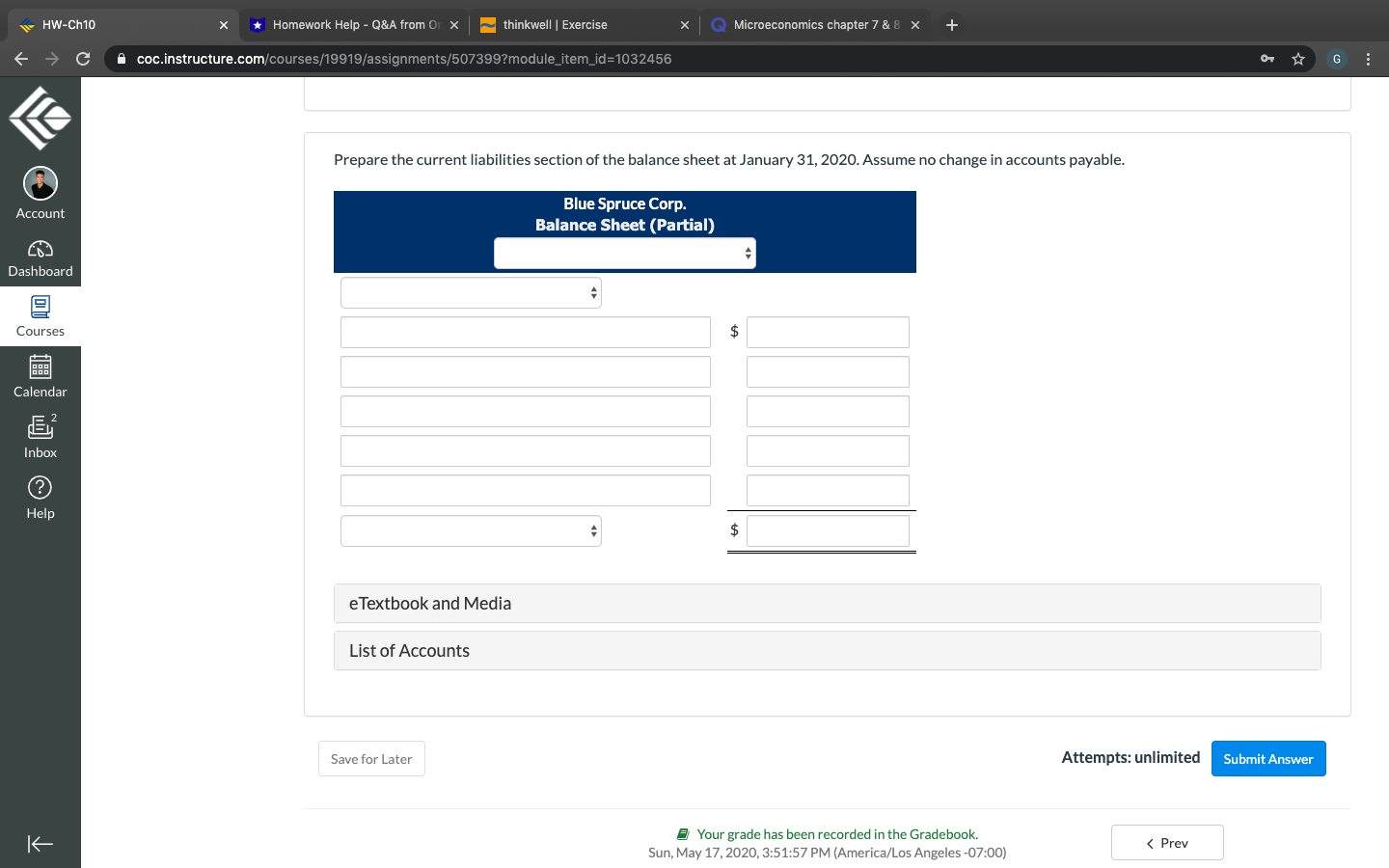
Task: Type the first liability amount field
Action: pyautogui.click(x=828, y=332)
